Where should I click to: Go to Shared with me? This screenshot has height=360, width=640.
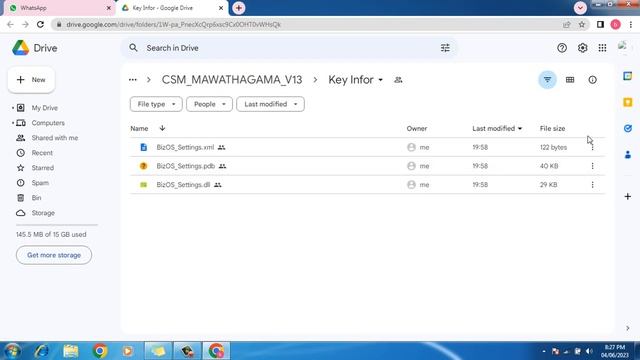pyautogui.click(x=55, y=138)
